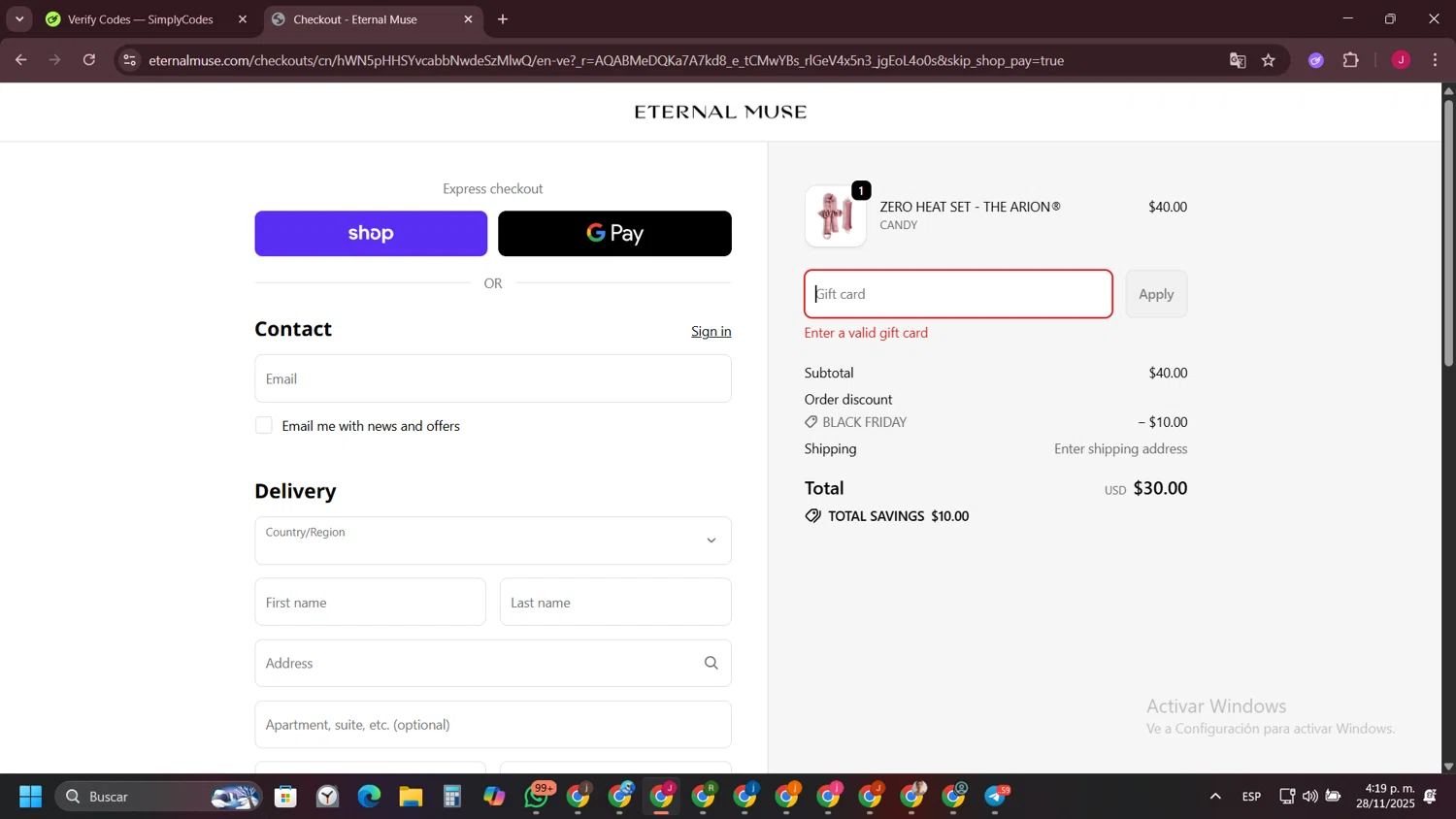Open the Chrome profile avatar J

[1401, 60]
